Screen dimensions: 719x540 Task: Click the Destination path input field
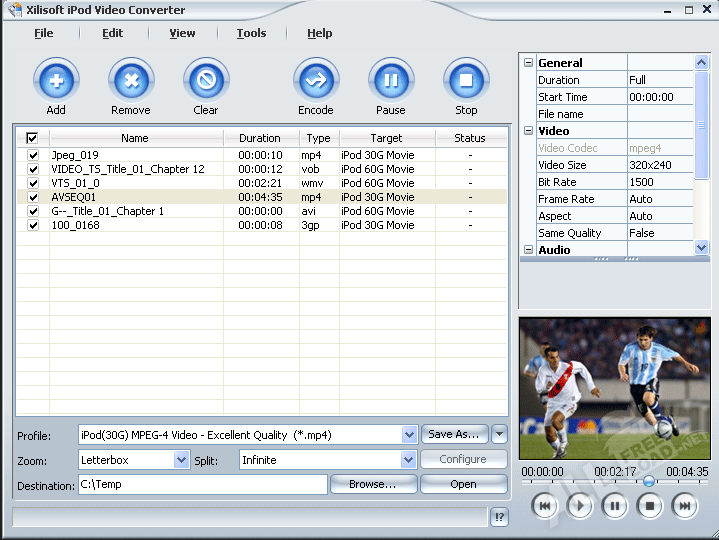click(x=202, y=485)
